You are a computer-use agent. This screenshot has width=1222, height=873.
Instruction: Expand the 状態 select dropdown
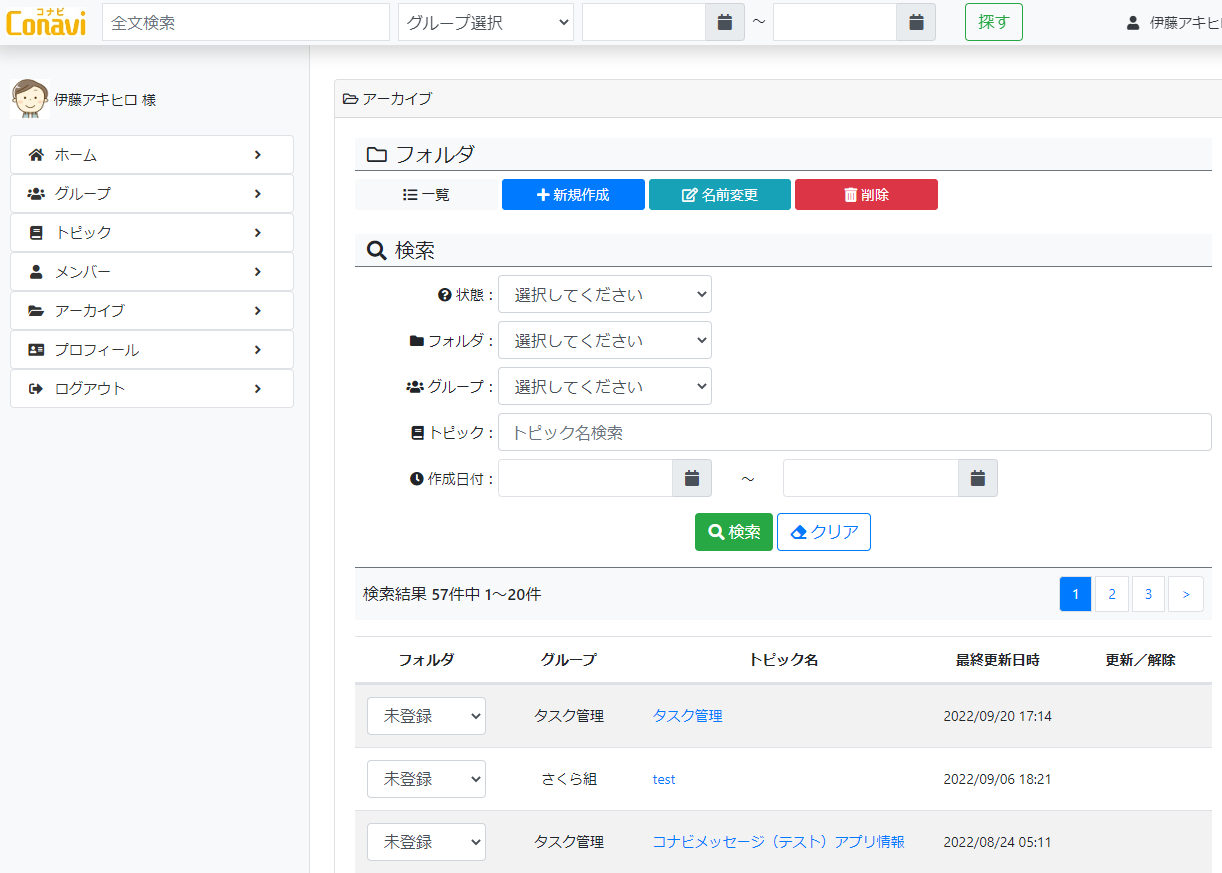point(604,295)
